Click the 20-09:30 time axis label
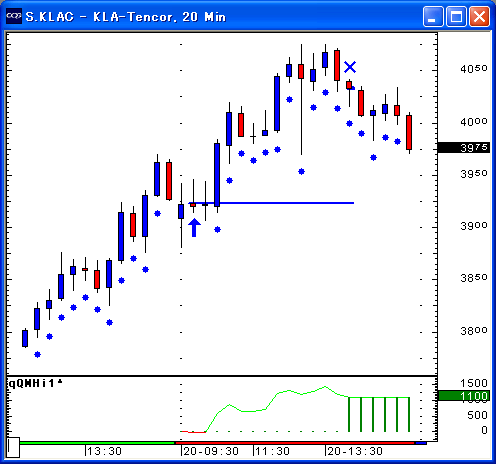Viewport: 496px width, 464px height. pos(211,451)
